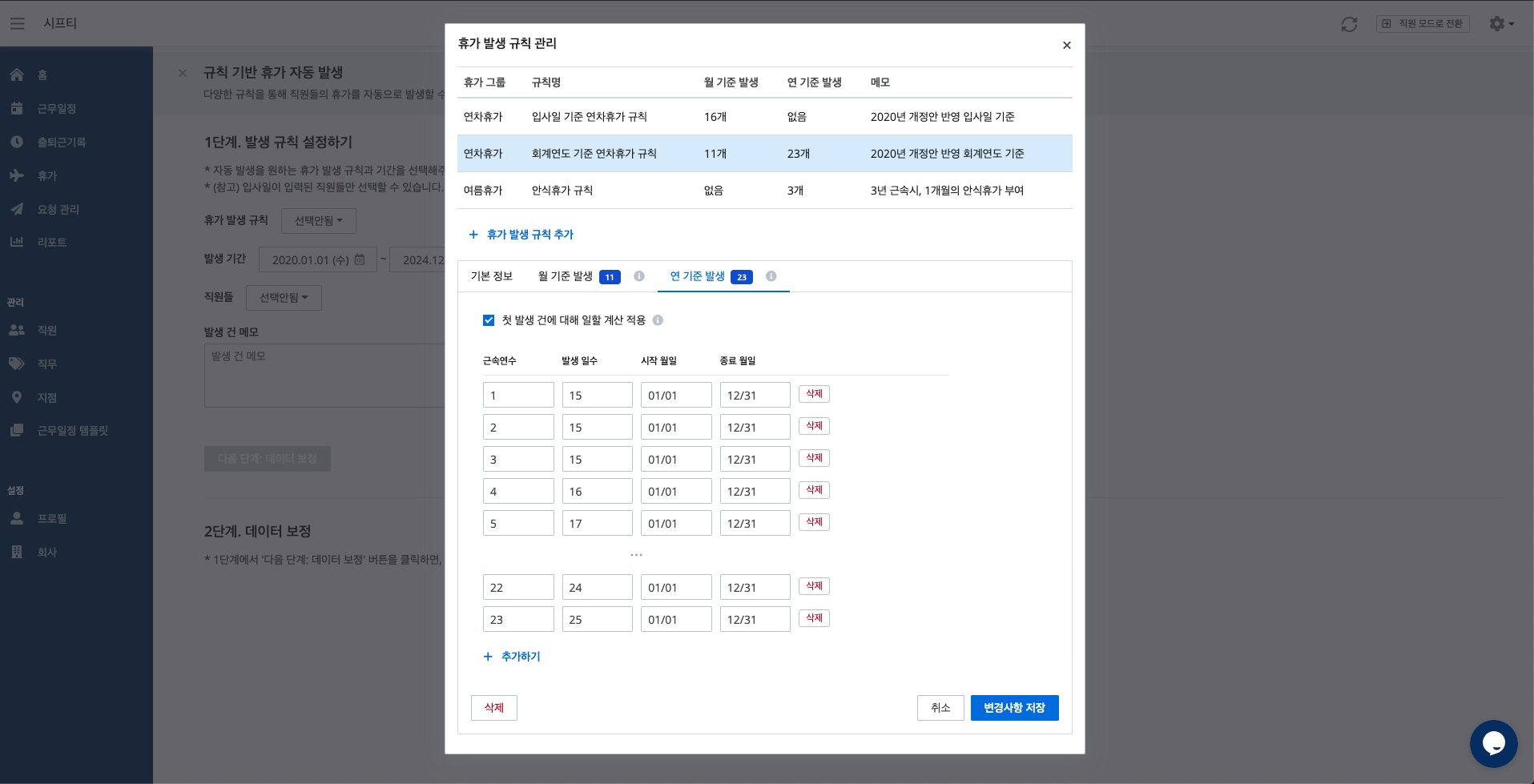Open 요청 관리 in the sidebar
This screenshot has height=784, width=1534.
pos(58,209)
